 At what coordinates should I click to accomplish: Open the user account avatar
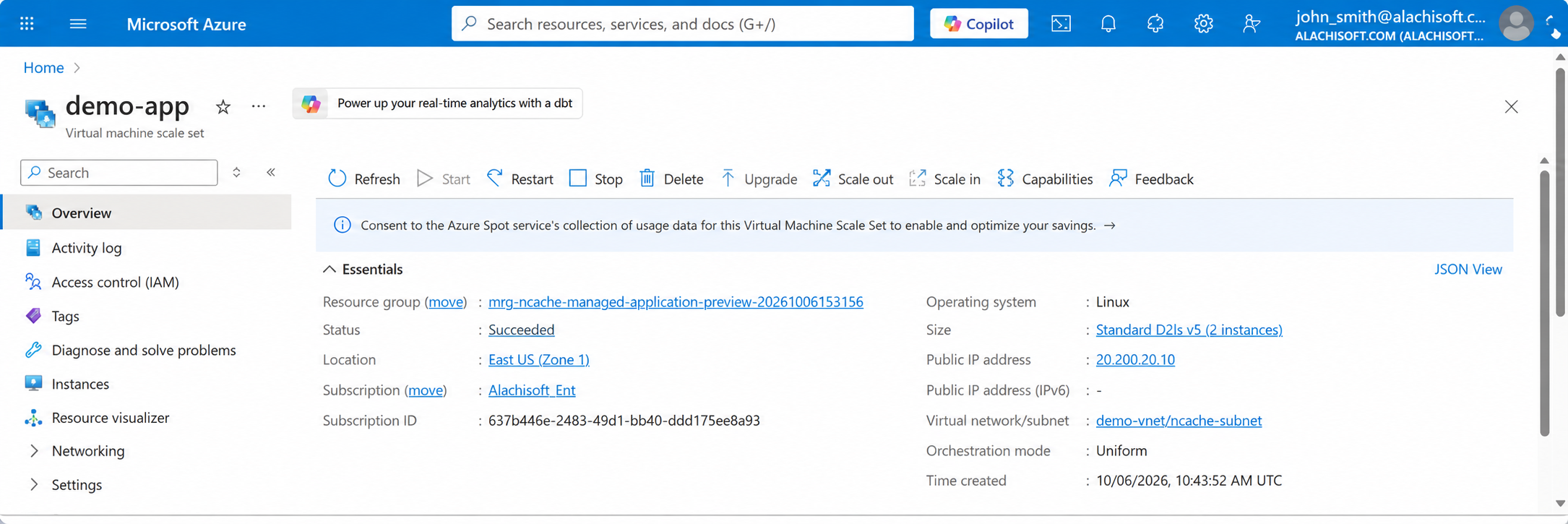pos(1516,24)
